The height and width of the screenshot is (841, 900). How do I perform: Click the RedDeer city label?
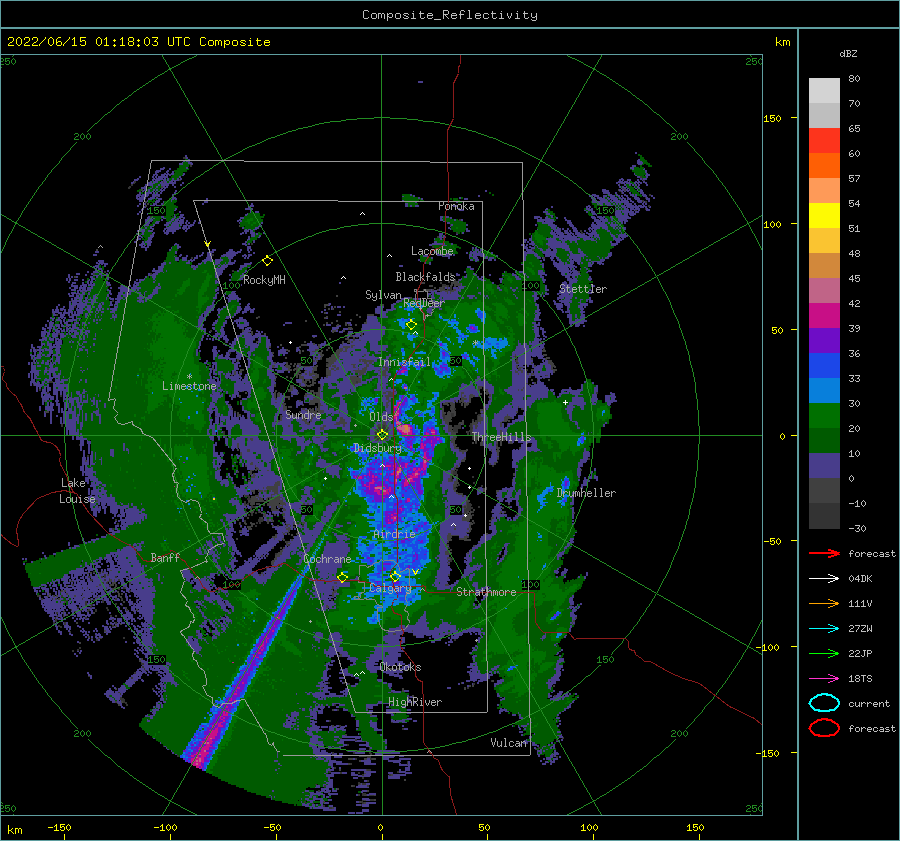point(424,303)
